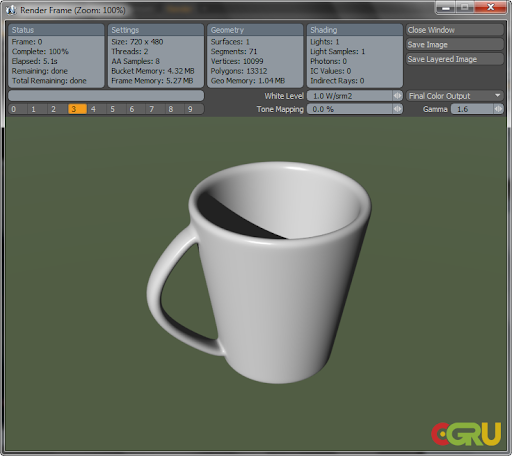
Task: Click the Gamma value field
Action: pyautogui.click(x=472, y=109)
